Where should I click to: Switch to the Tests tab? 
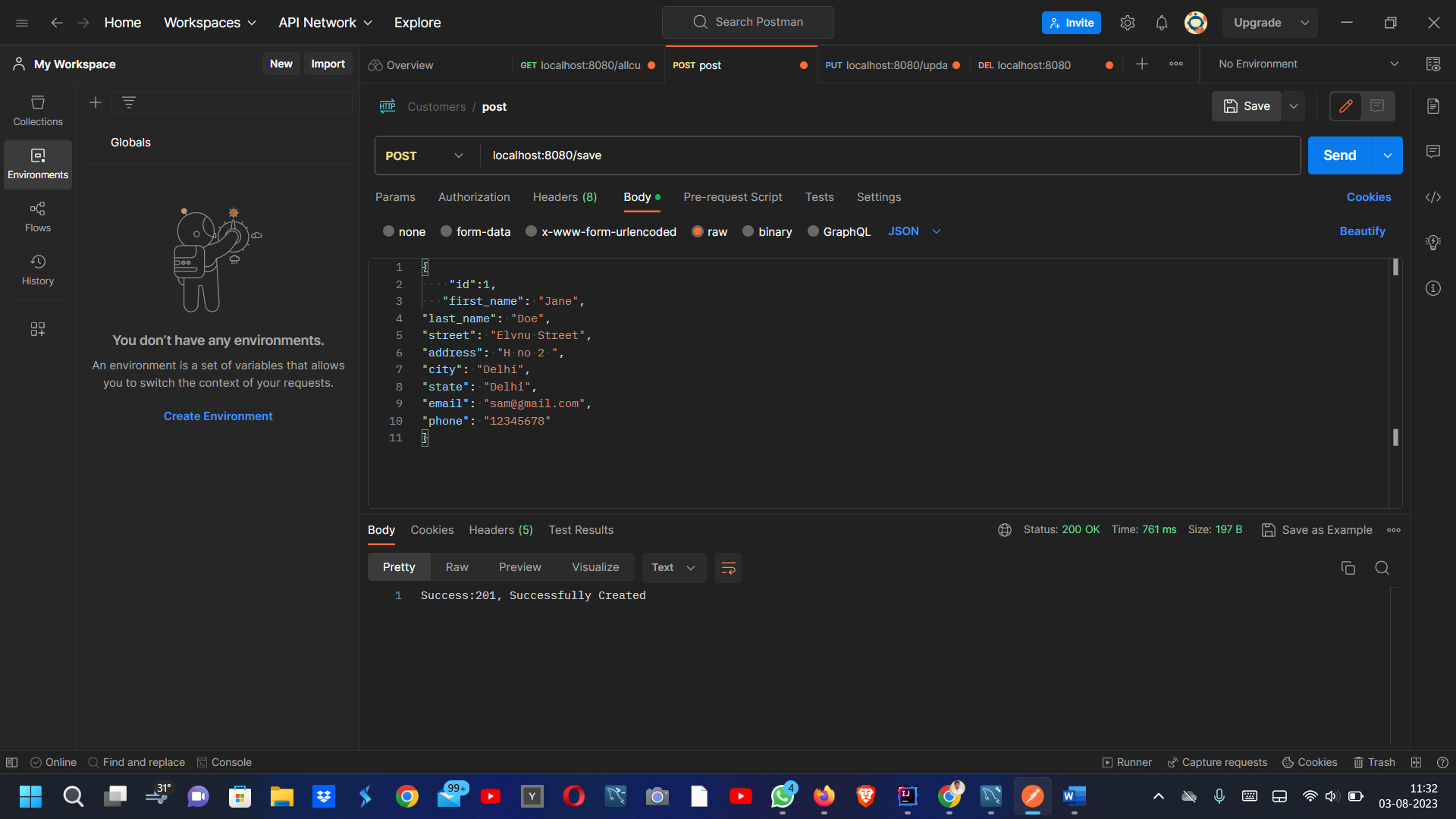coord(819,197)
